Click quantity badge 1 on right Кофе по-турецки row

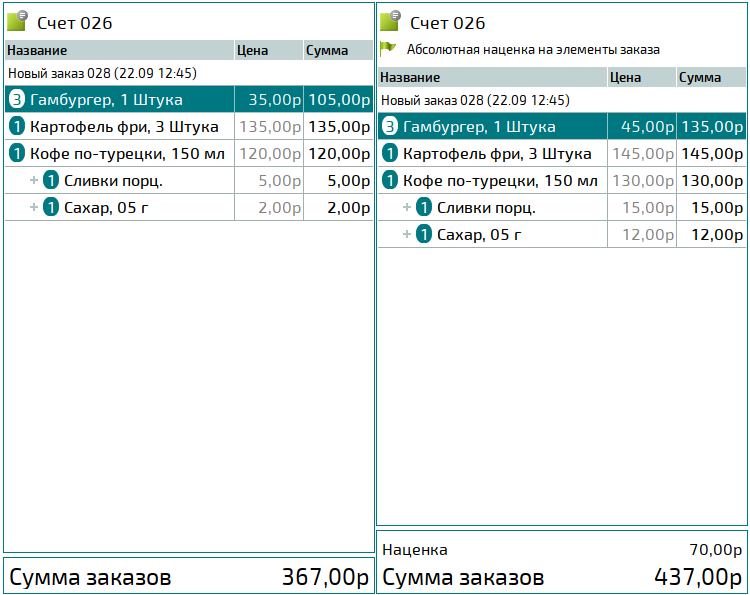pos(390,181)
